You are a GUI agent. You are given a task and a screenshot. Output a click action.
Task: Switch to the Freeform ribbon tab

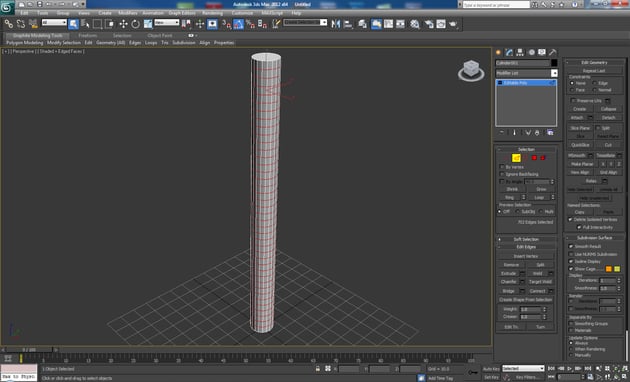point(88,35)
